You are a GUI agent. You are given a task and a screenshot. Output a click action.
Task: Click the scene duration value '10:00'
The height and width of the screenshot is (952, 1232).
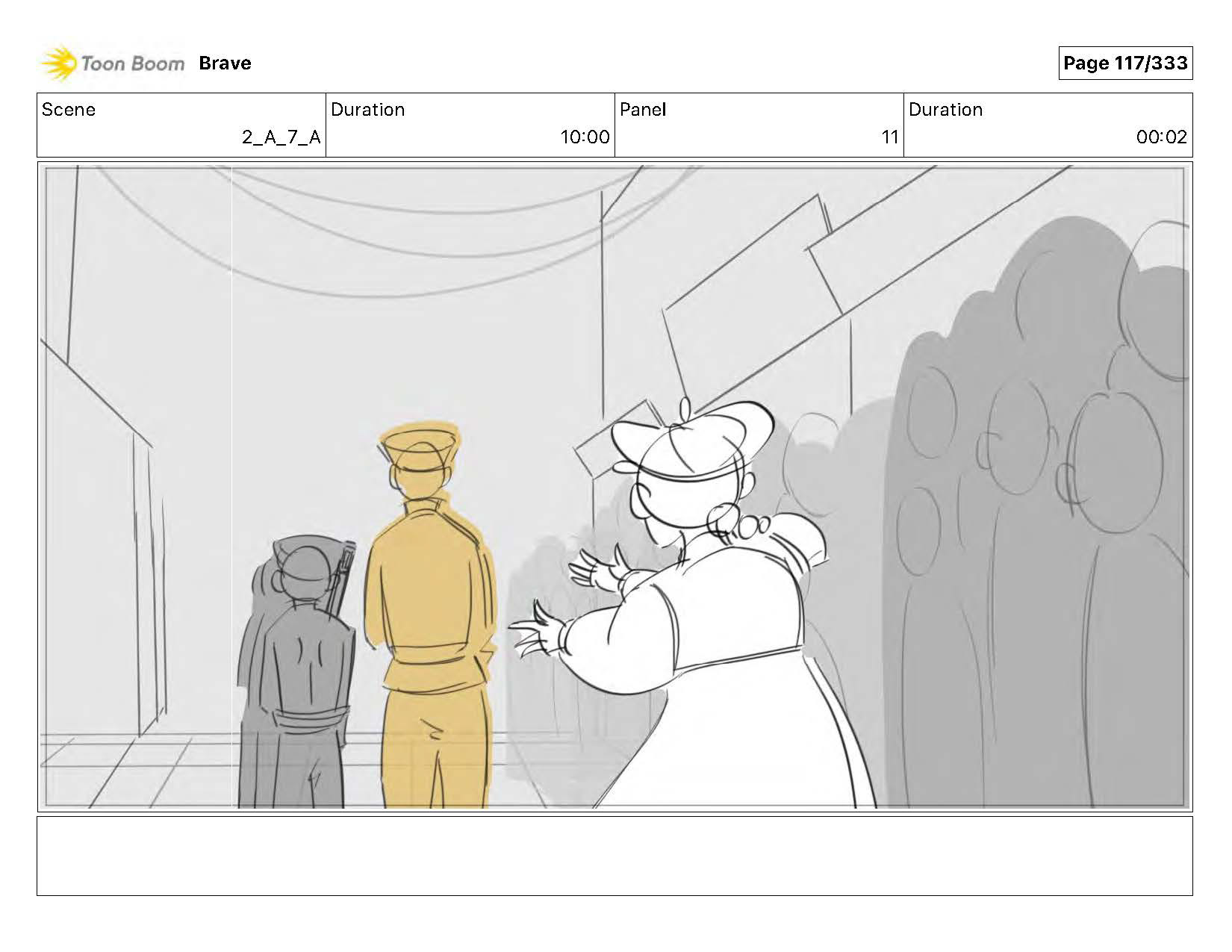click(585, 137)
